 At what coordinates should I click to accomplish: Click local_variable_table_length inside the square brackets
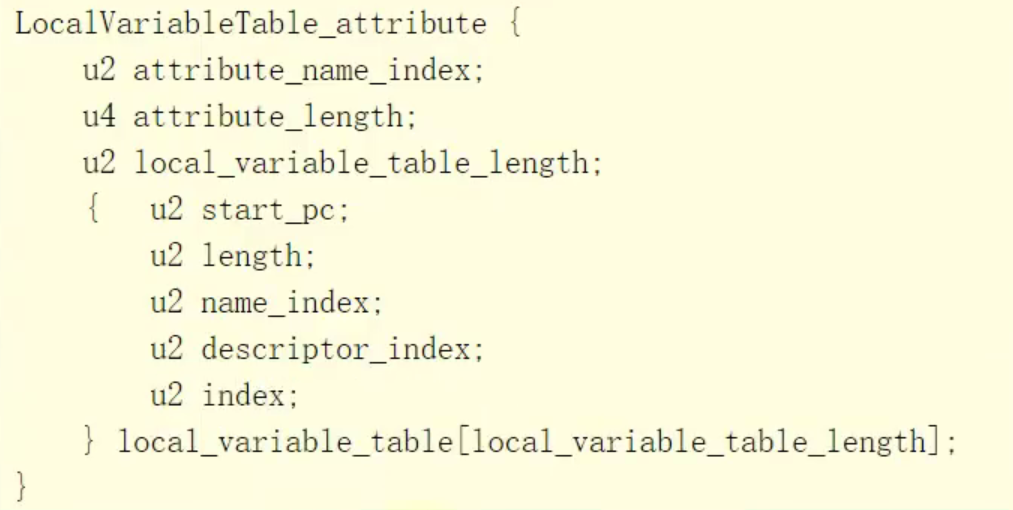click(x=698, y=441)
